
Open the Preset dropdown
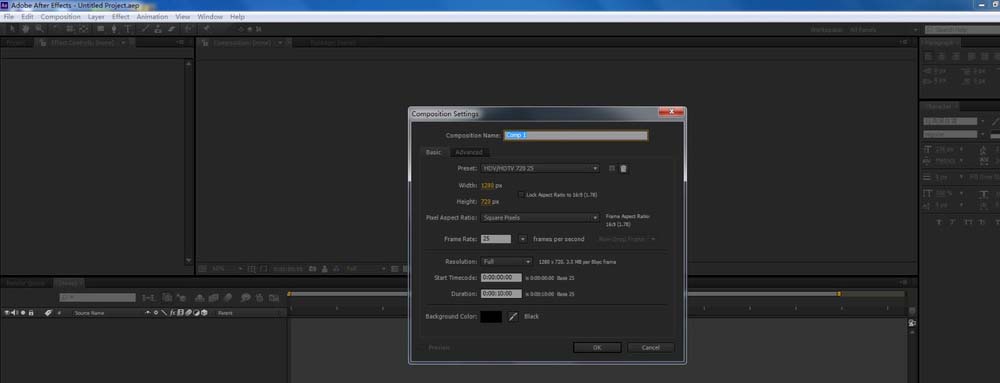[541, 168]
